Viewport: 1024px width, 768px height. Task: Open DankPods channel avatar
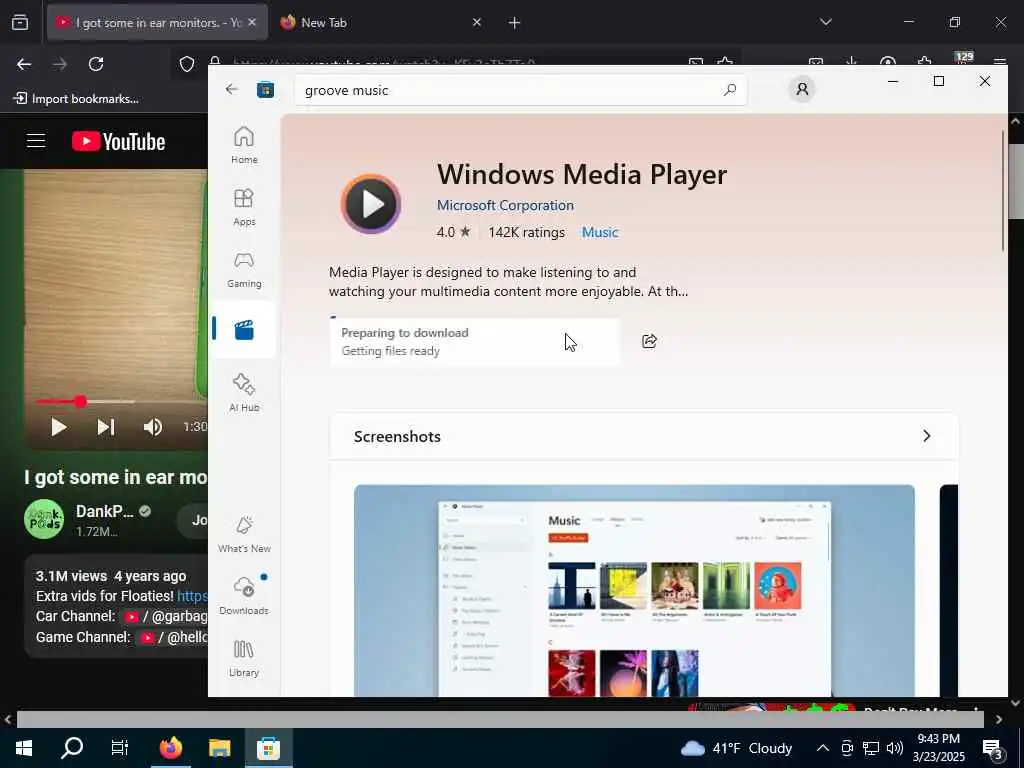[44, 519]
